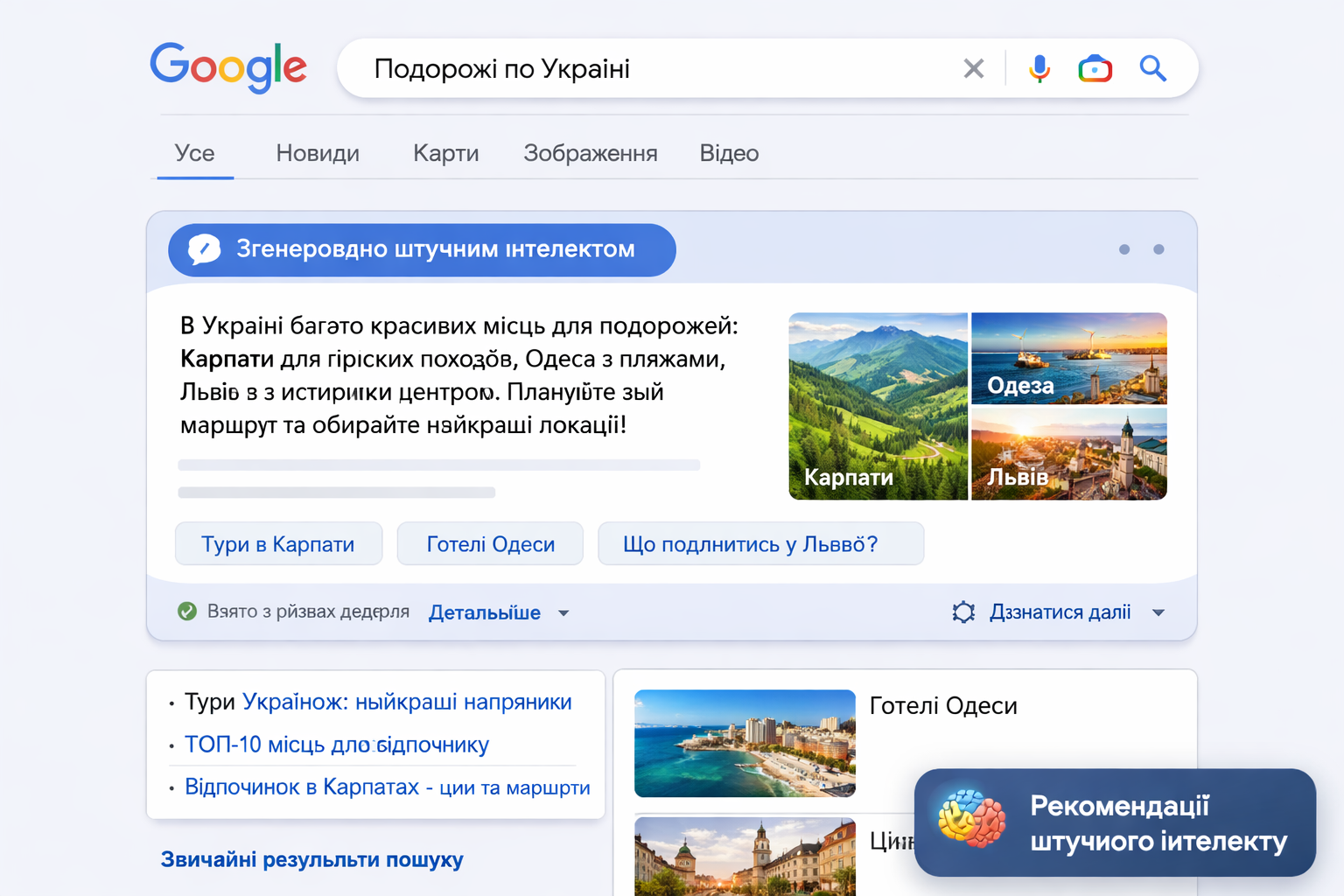Open the Зображення tab
This screenshot has width=1344, height=896.
pos(591,154)
